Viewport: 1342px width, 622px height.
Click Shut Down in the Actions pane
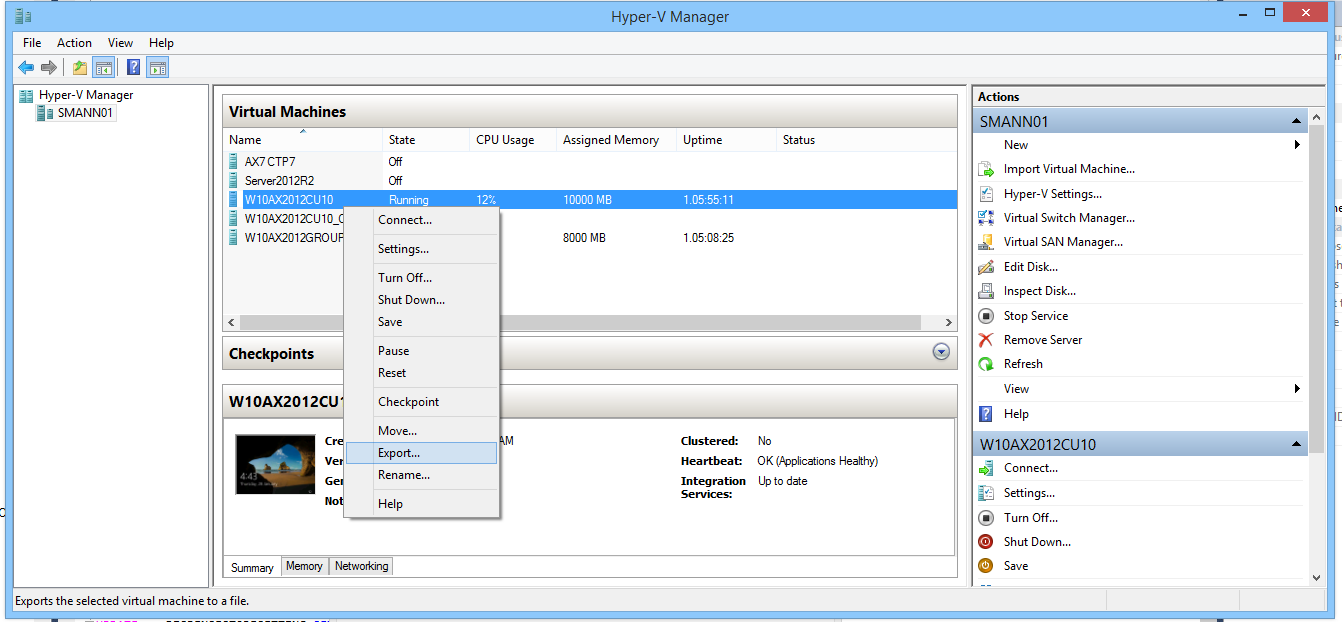(1037, 542)
